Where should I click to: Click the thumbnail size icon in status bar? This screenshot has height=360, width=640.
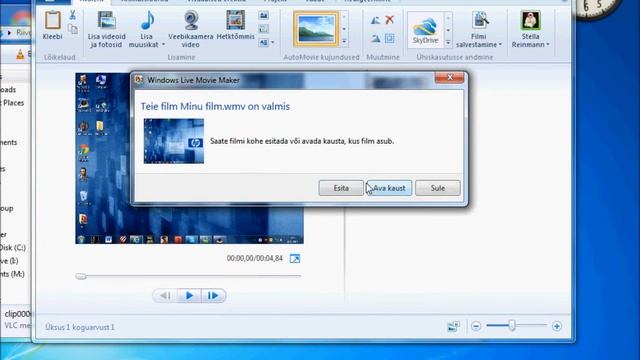click(x=453, y=326)
